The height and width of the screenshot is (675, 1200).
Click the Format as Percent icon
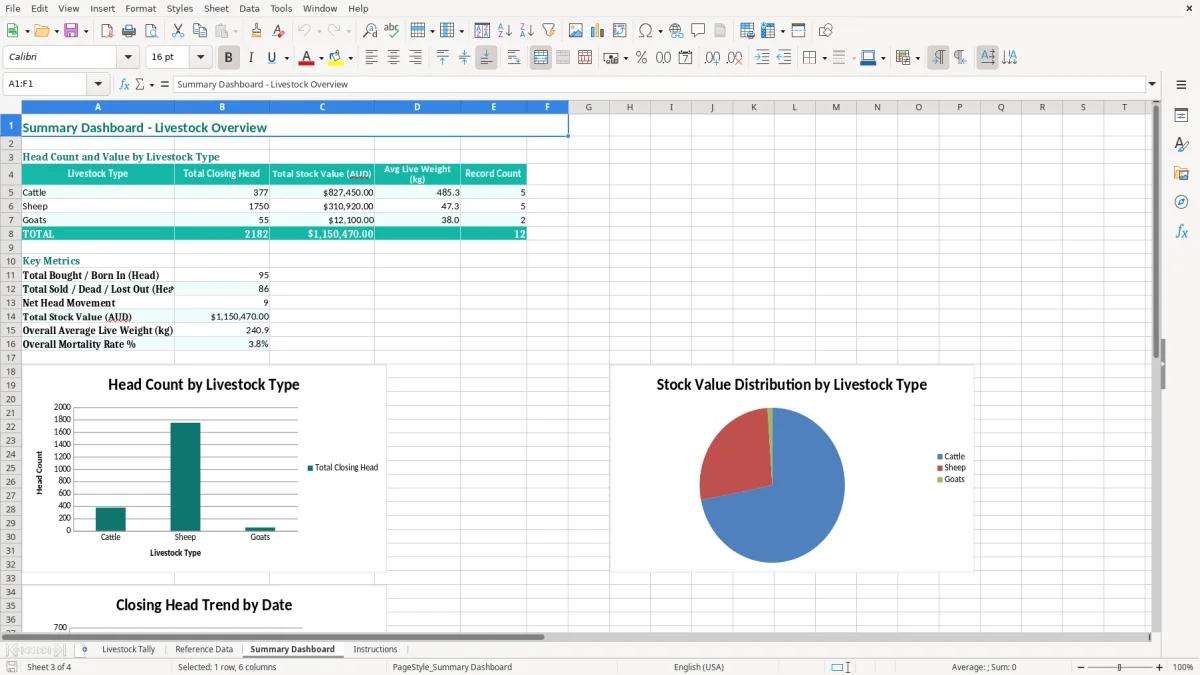tap(641, 58)
